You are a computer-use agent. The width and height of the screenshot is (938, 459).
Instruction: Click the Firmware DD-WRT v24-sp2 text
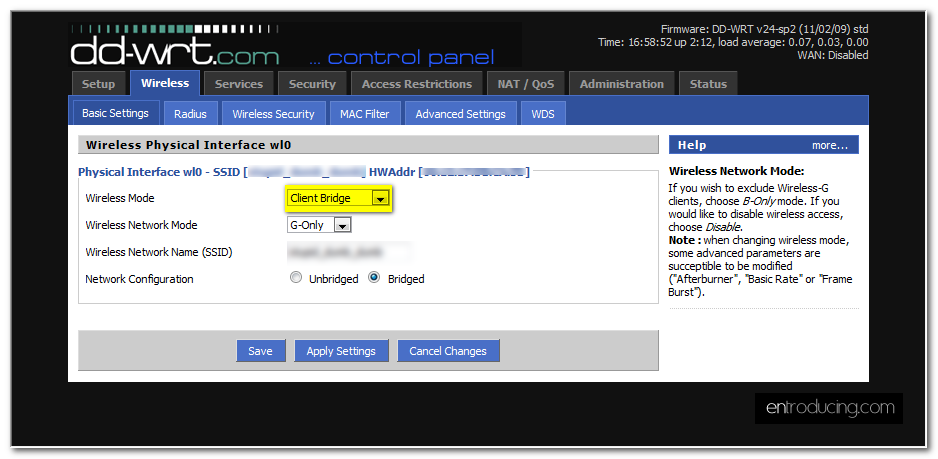click(x=765, y=29)
